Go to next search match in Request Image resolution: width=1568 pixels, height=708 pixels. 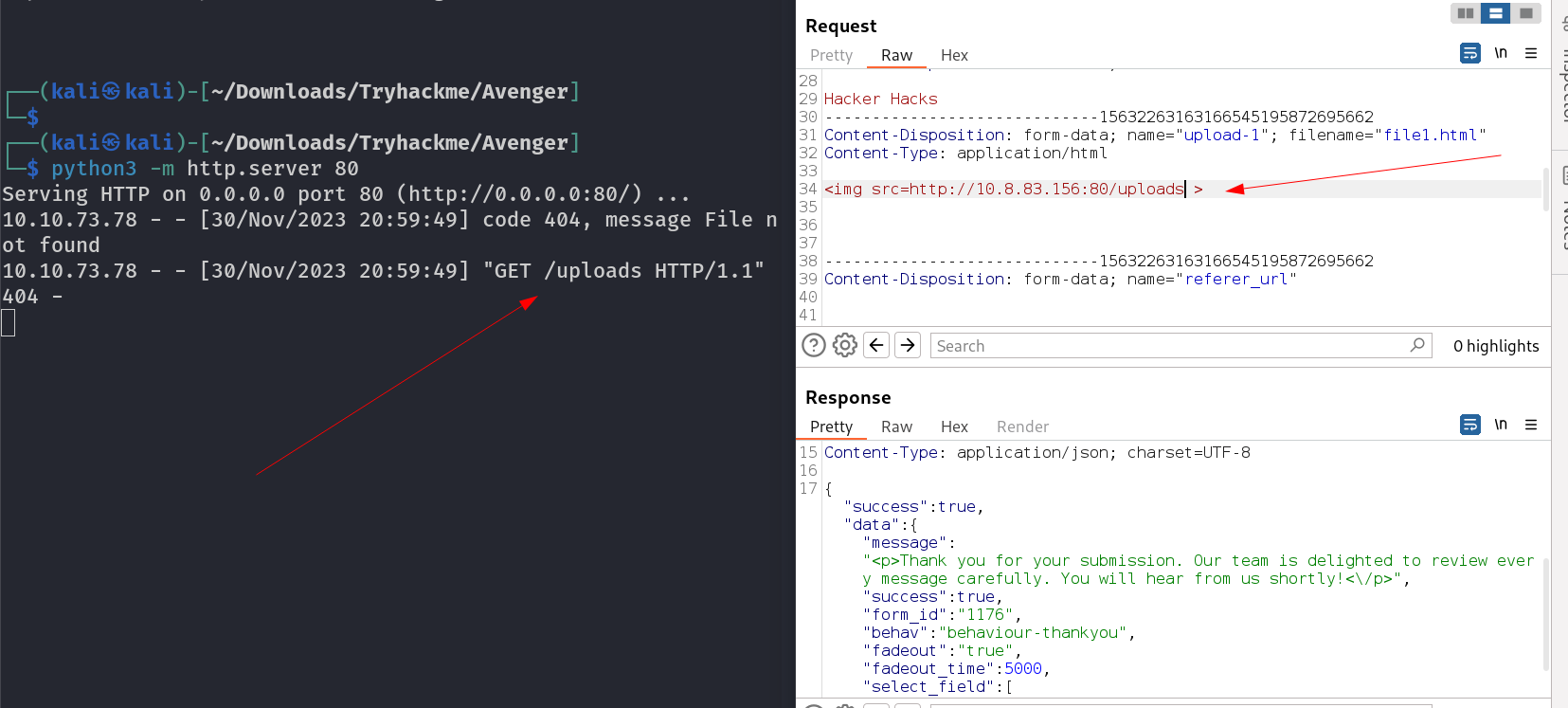tap(908, 345)
